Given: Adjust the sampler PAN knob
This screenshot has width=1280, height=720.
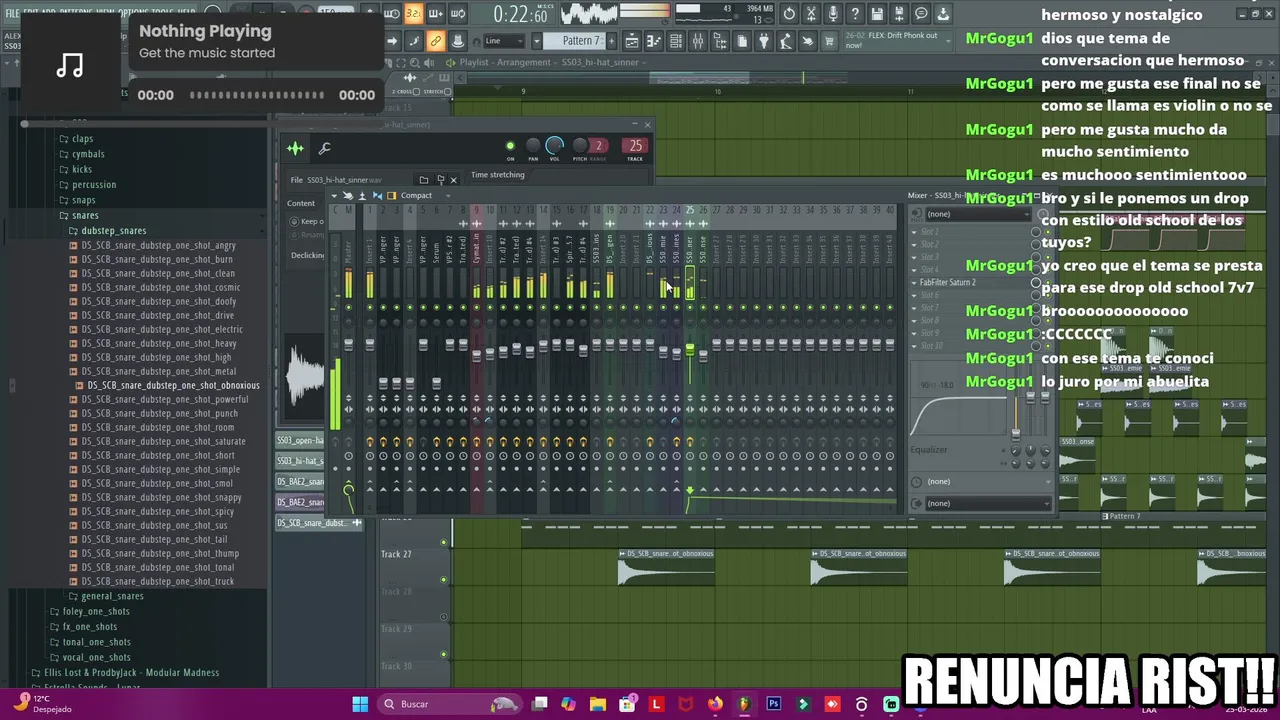Looking at the screenshot, I should (532, 146).
